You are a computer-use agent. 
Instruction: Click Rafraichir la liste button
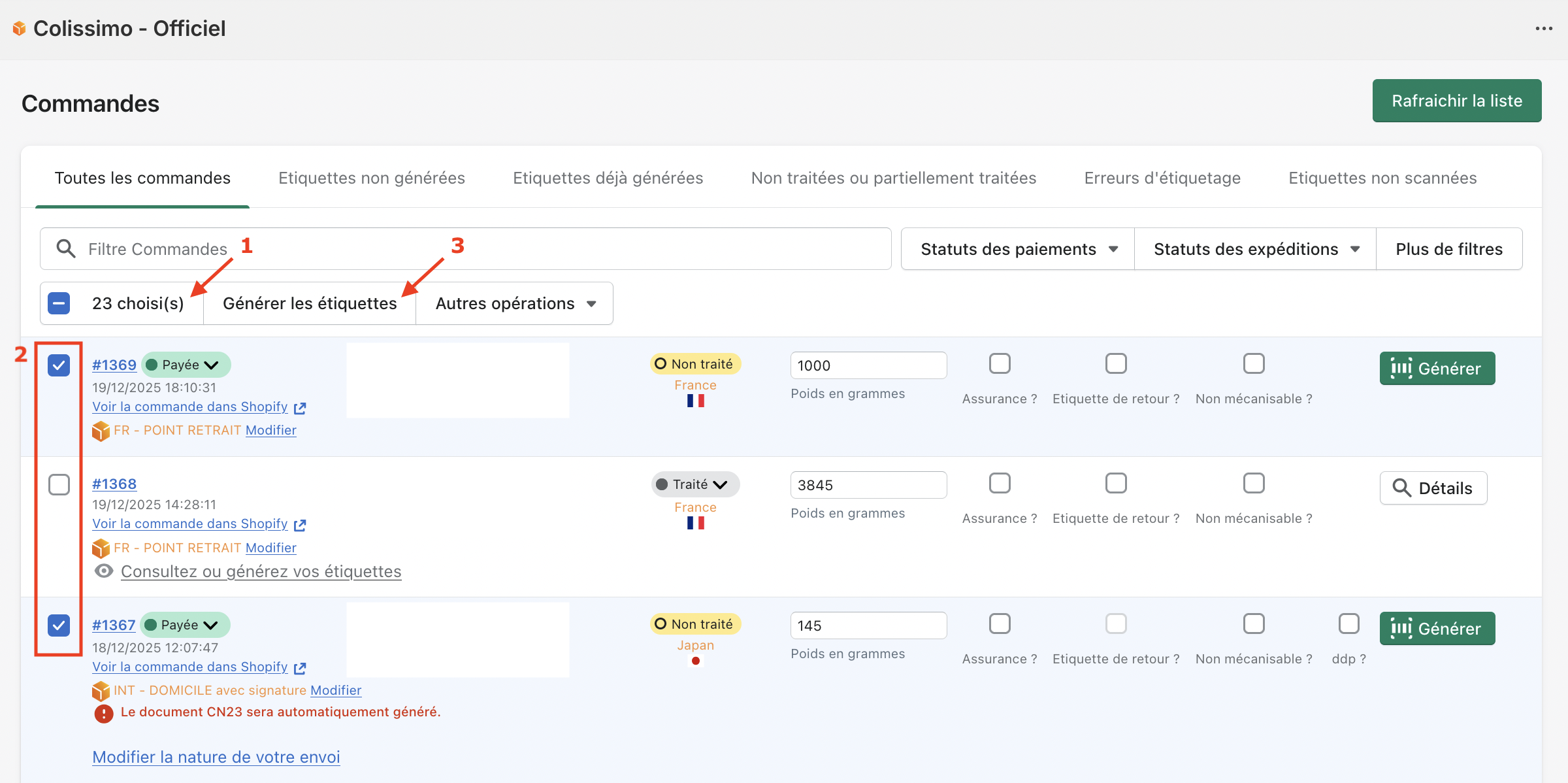pyautogui.click(x=1456, y=101)
